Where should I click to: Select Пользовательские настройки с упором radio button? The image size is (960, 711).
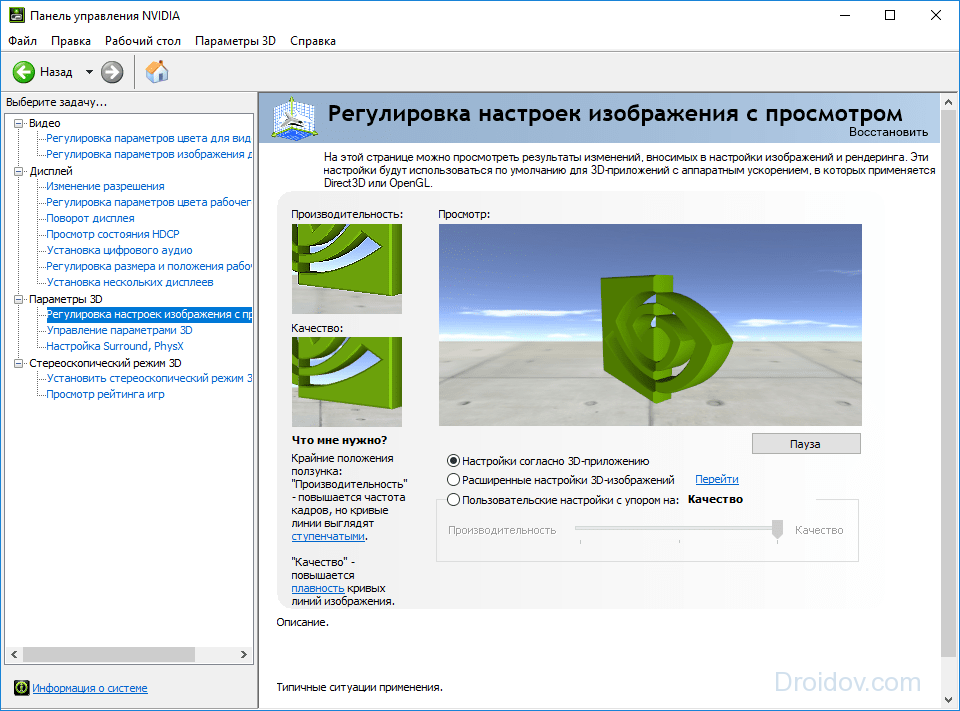454,500
